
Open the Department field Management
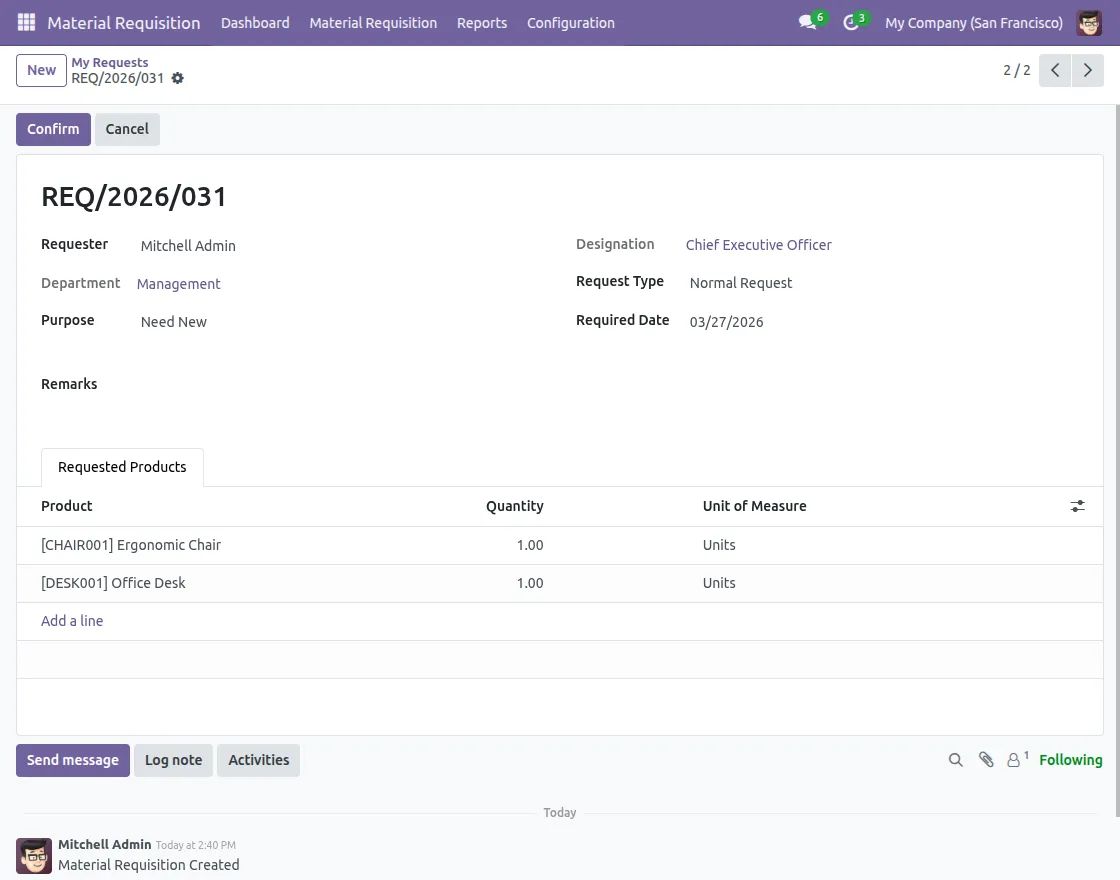(178, 284)
